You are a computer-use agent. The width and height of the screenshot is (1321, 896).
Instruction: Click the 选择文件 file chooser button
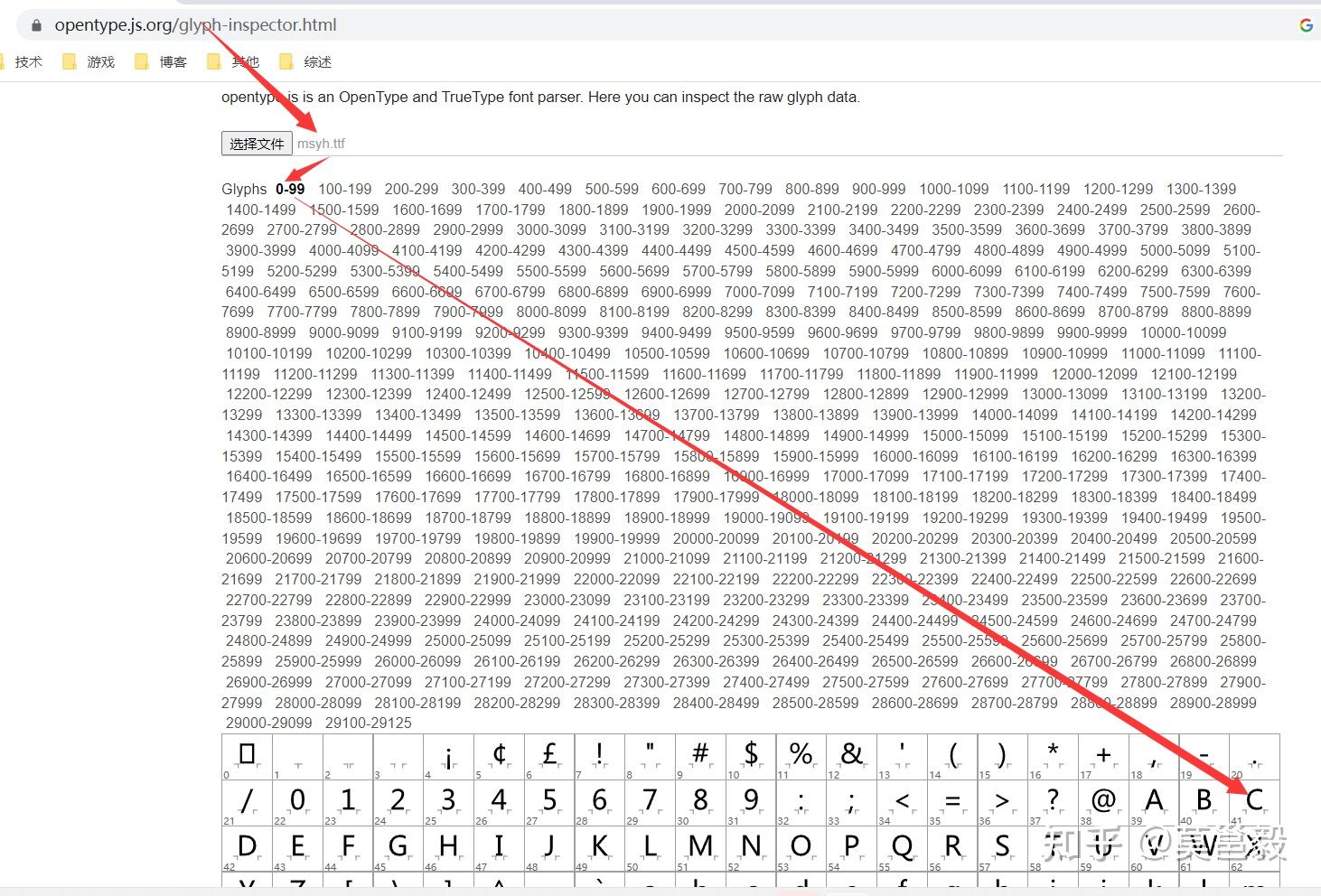tap(257, 144)
